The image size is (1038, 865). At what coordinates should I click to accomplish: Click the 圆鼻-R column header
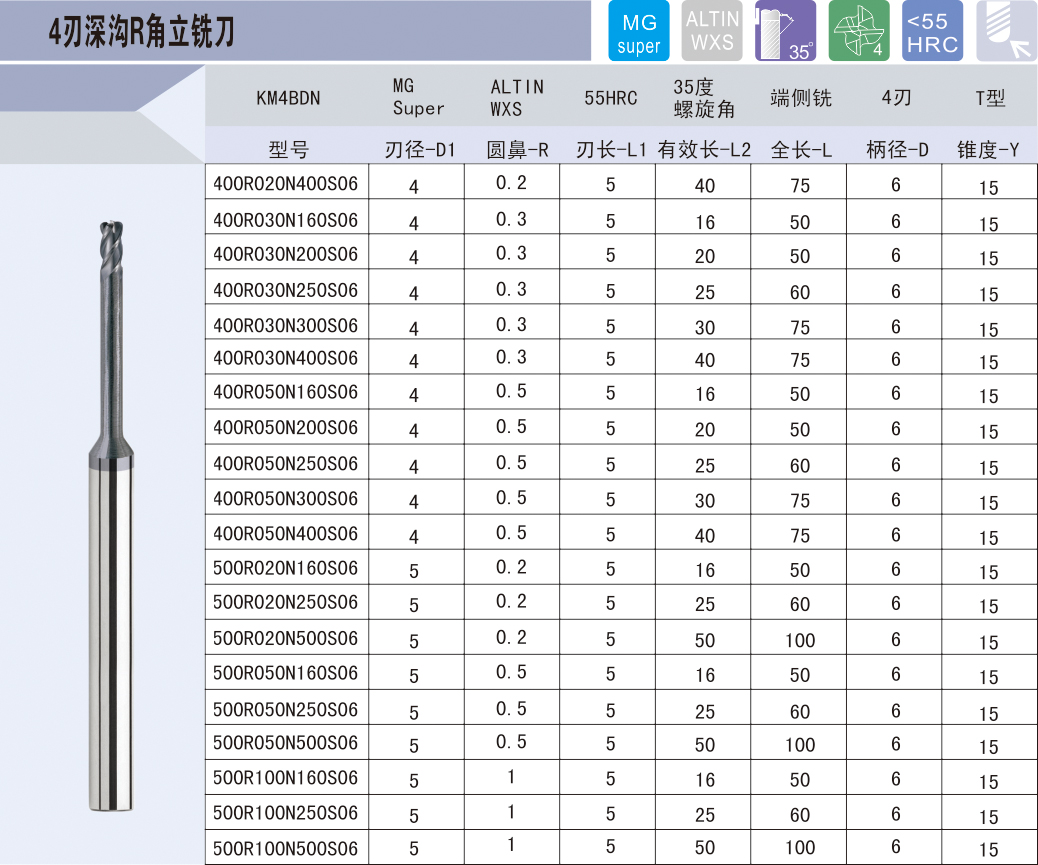click(x=517, y=150)
